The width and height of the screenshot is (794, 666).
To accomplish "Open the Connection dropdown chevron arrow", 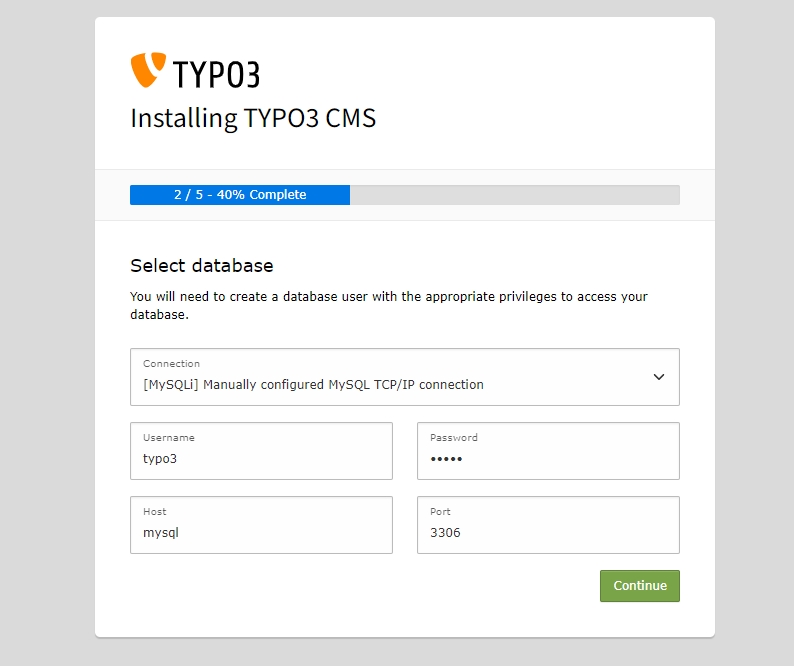I will (x=658, y=377).
